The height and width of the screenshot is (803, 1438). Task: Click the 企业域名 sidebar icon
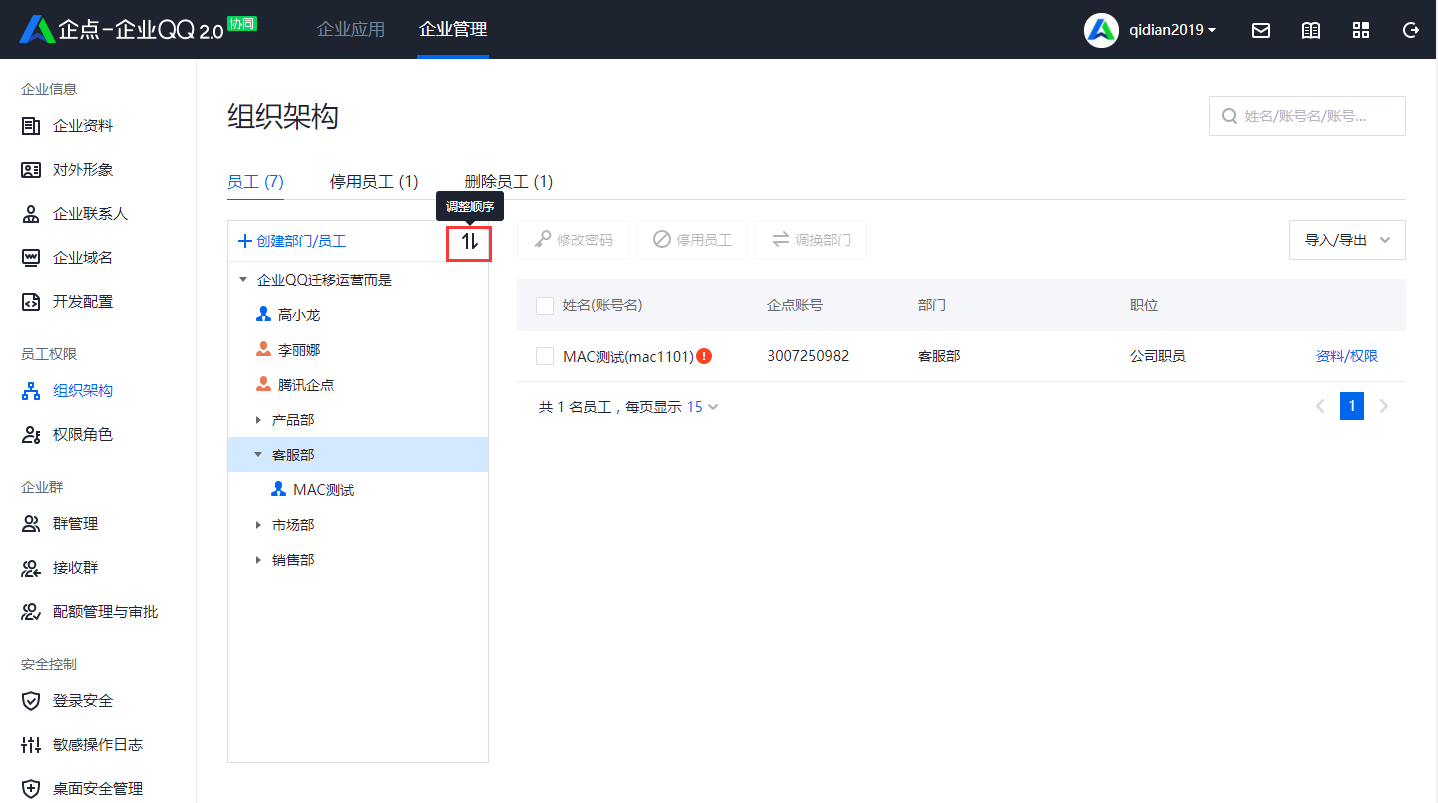[x=31, y=258]
